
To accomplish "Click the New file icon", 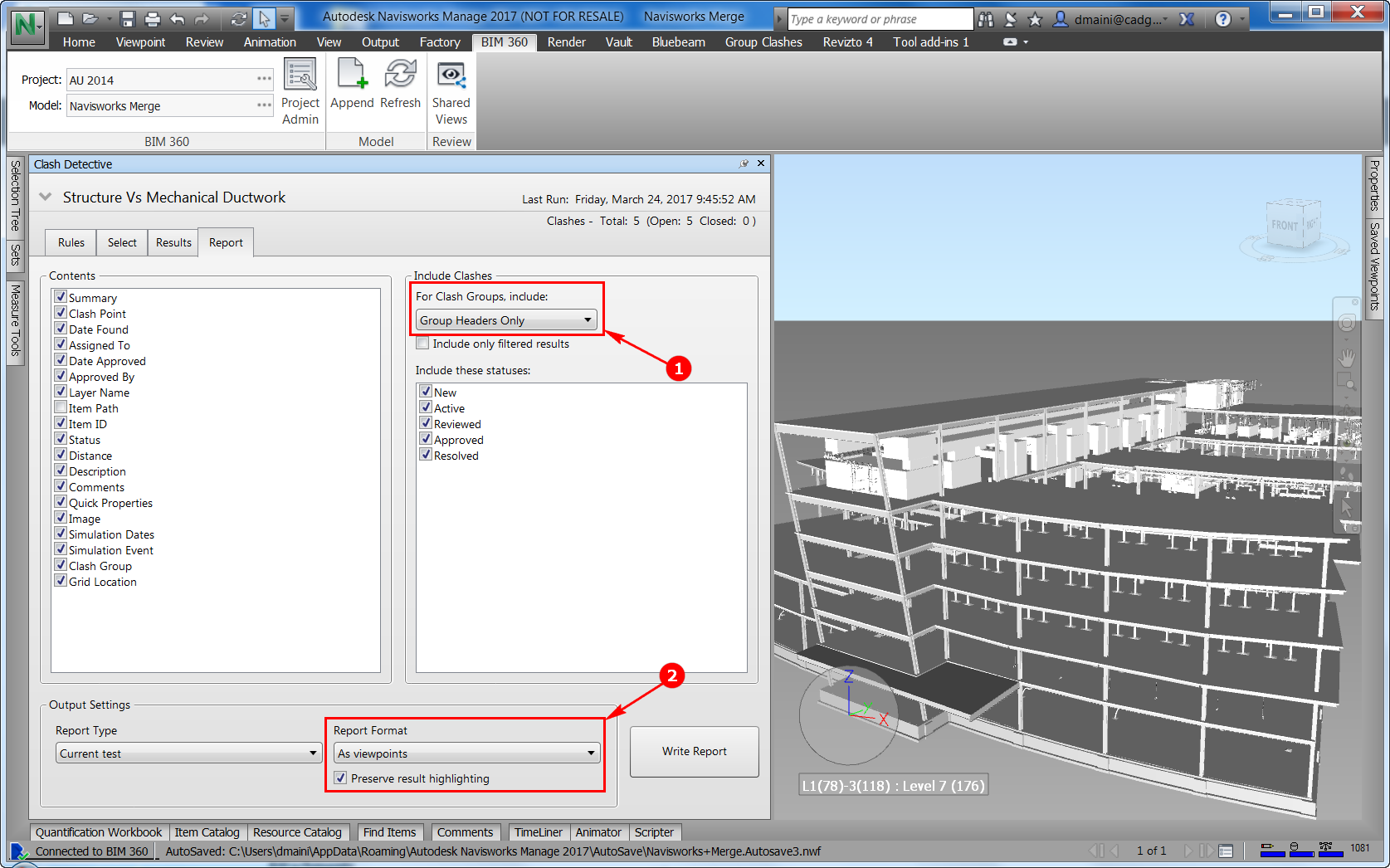I will [x=66, y=18].
